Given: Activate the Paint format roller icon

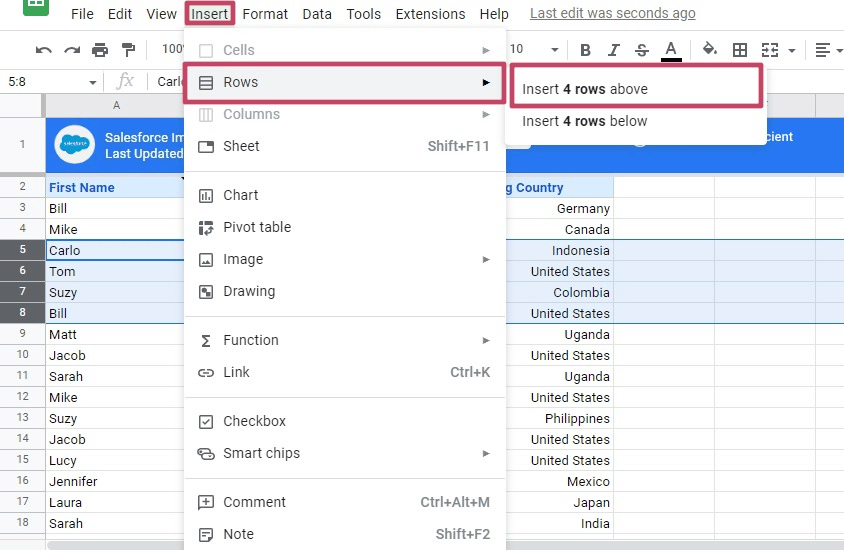Looking at the screenshot, I should click(x=128, y=50).
